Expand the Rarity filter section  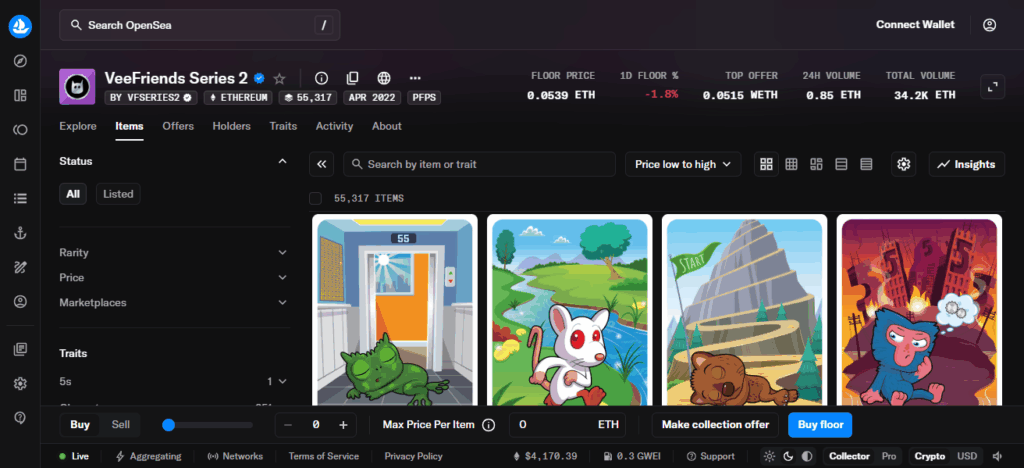(174, 253)
